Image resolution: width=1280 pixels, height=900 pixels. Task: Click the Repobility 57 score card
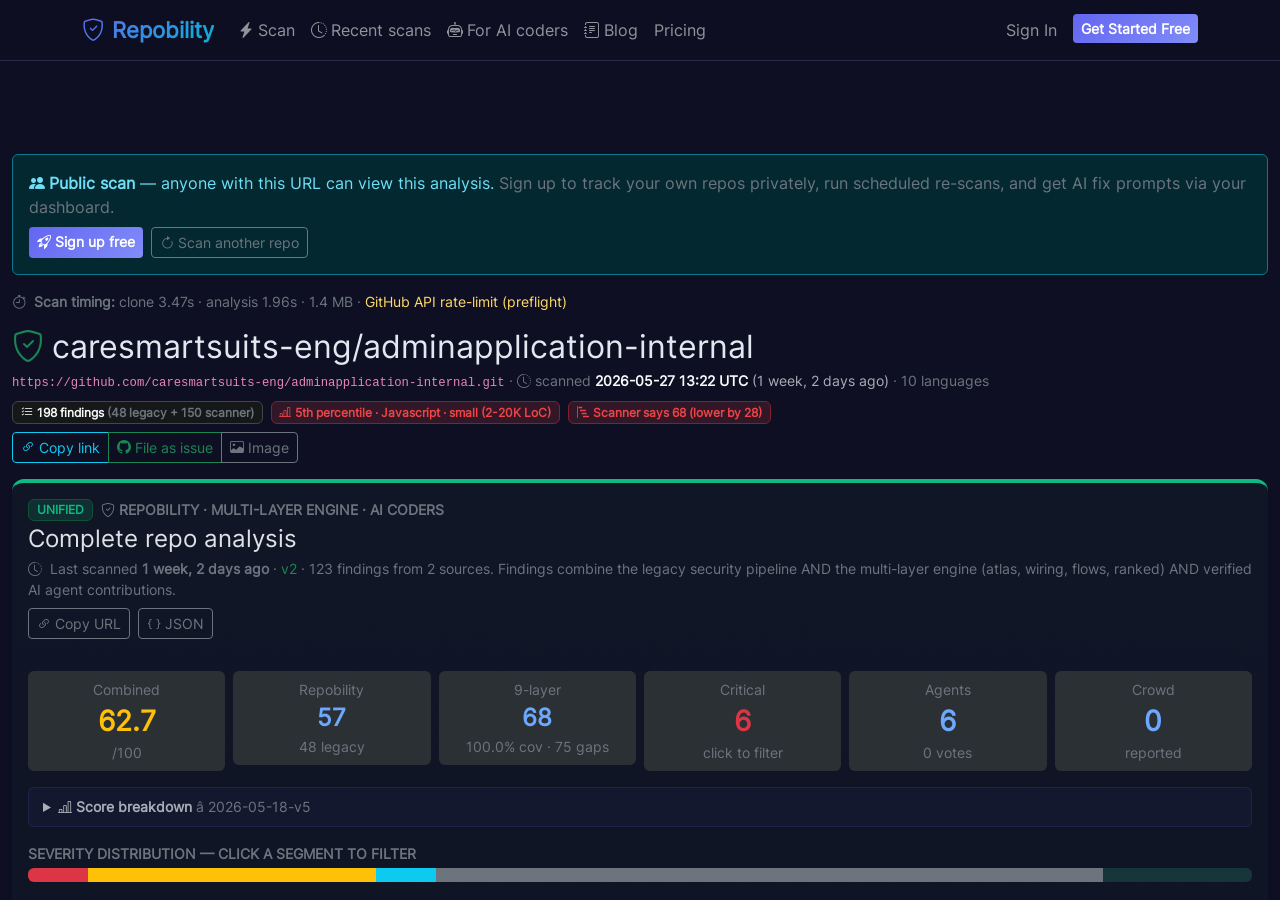click(332, 718)
